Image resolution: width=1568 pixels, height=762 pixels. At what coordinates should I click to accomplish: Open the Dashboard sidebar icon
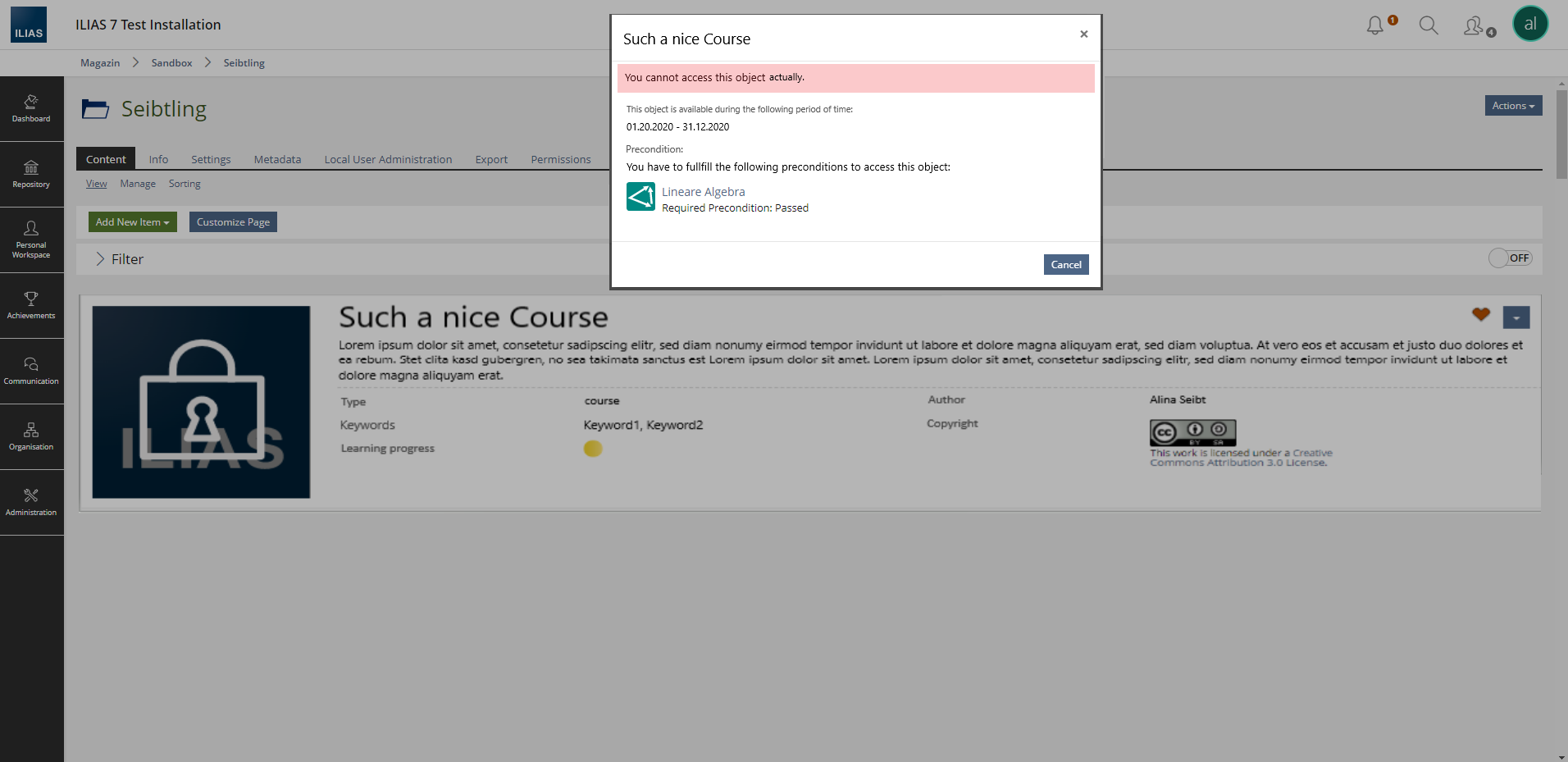coord(31,108)
